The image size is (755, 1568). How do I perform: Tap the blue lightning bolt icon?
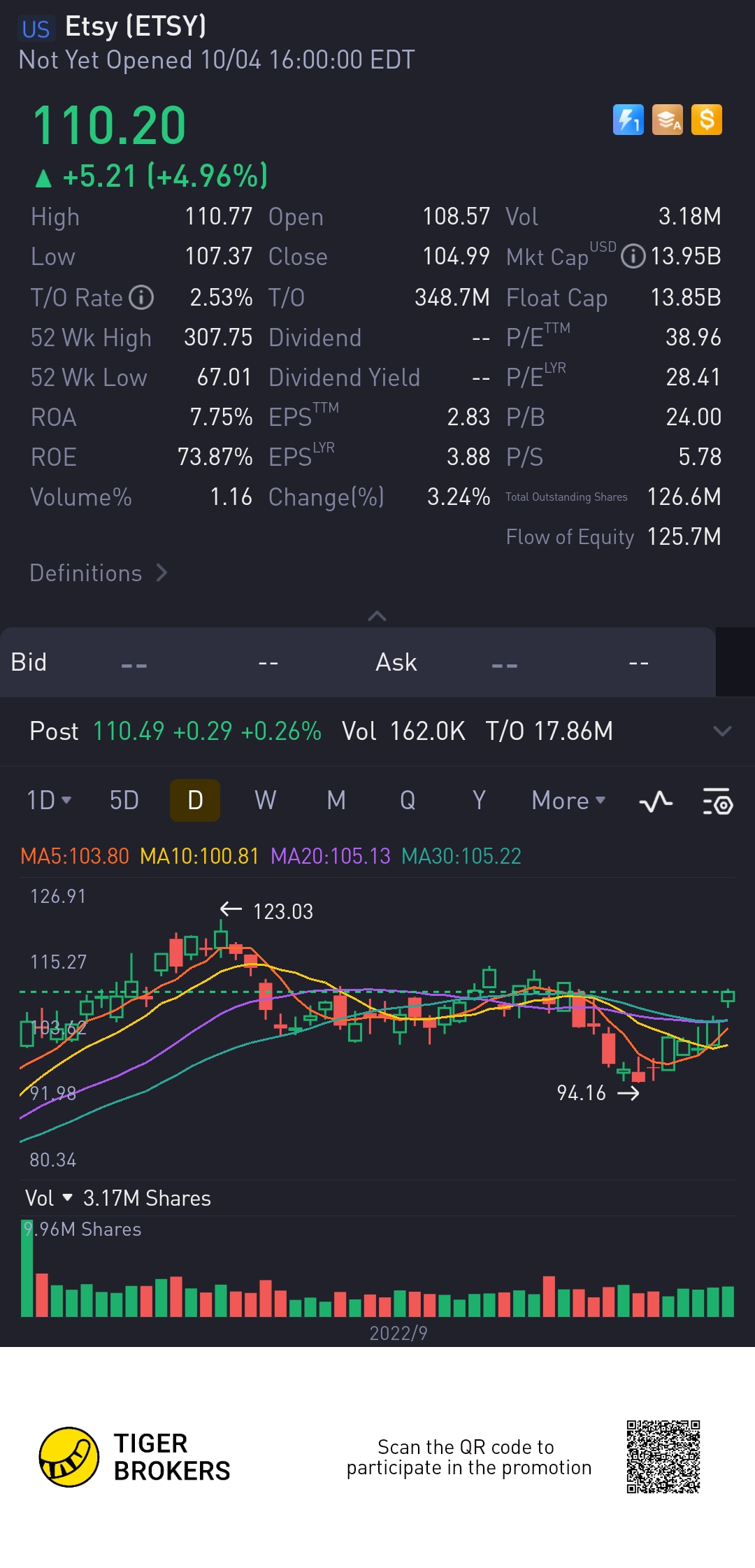click(628, 120)
